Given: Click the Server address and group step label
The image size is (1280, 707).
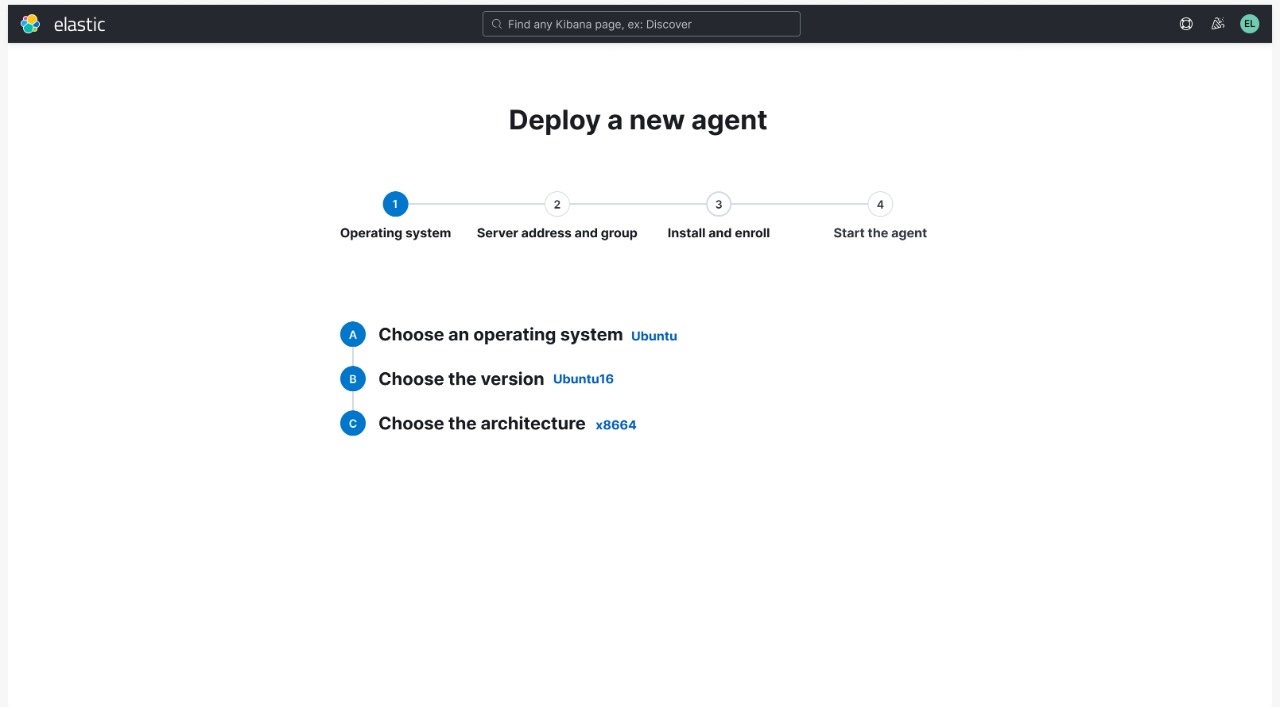Looking at the screenshot, I should pyautogui.click(x=557, y=232).
